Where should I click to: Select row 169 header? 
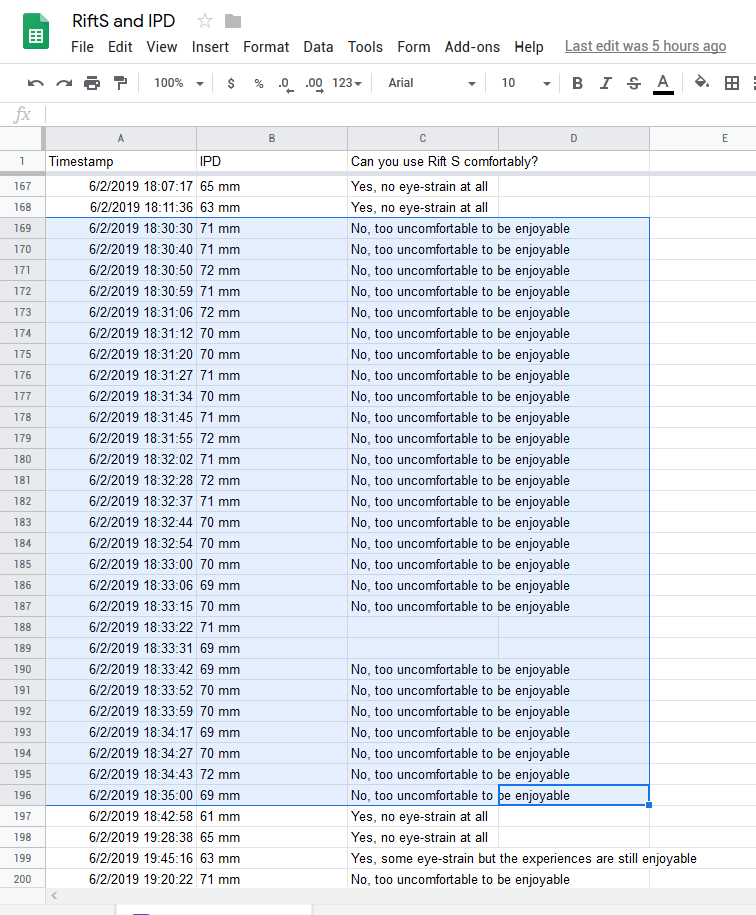22,228
